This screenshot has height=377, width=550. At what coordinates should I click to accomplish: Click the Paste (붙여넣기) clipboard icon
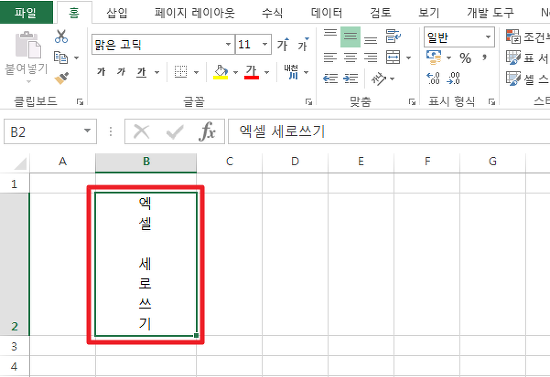pos(27,45)
